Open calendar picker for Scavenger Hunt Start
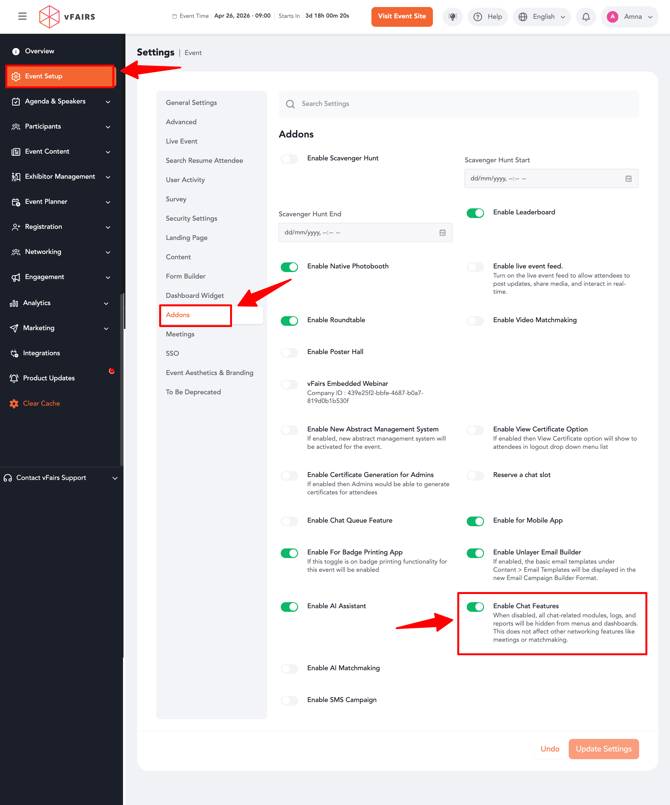 point(628,179)
